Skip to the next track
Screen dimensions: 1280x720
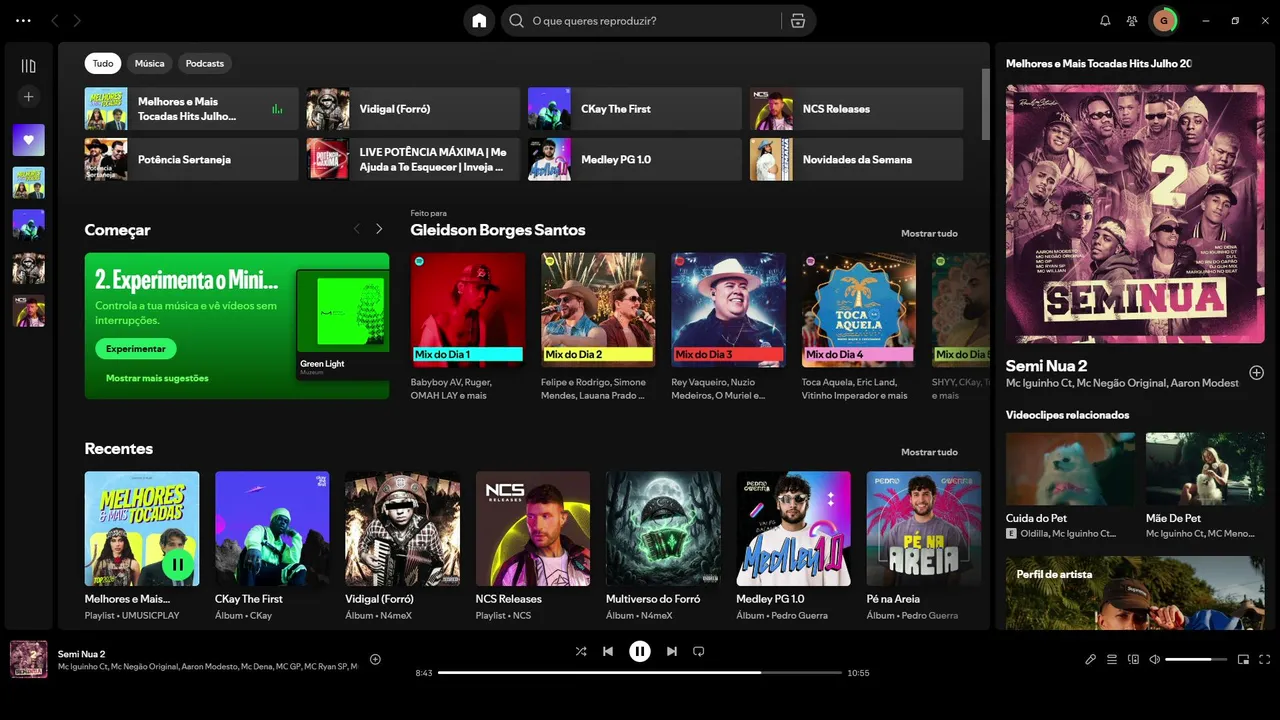pyautogui.click(x=672, y=651)
